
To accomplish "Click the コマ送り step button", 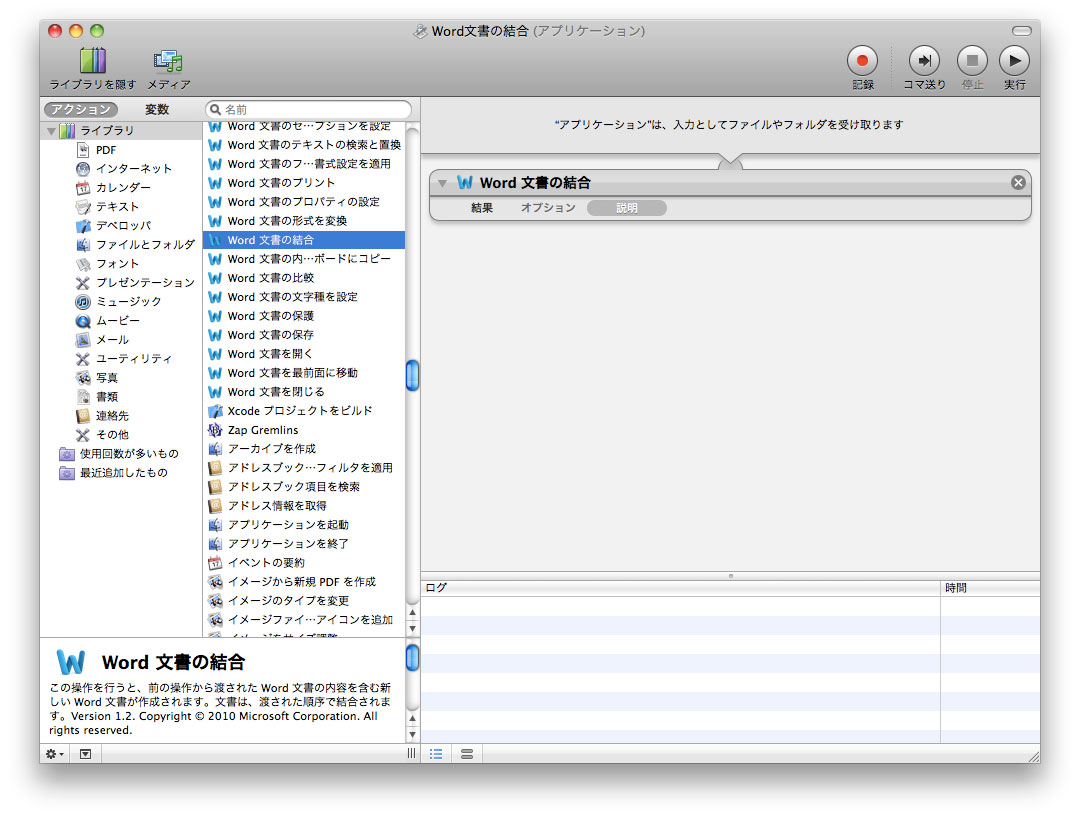I will 924,61.
